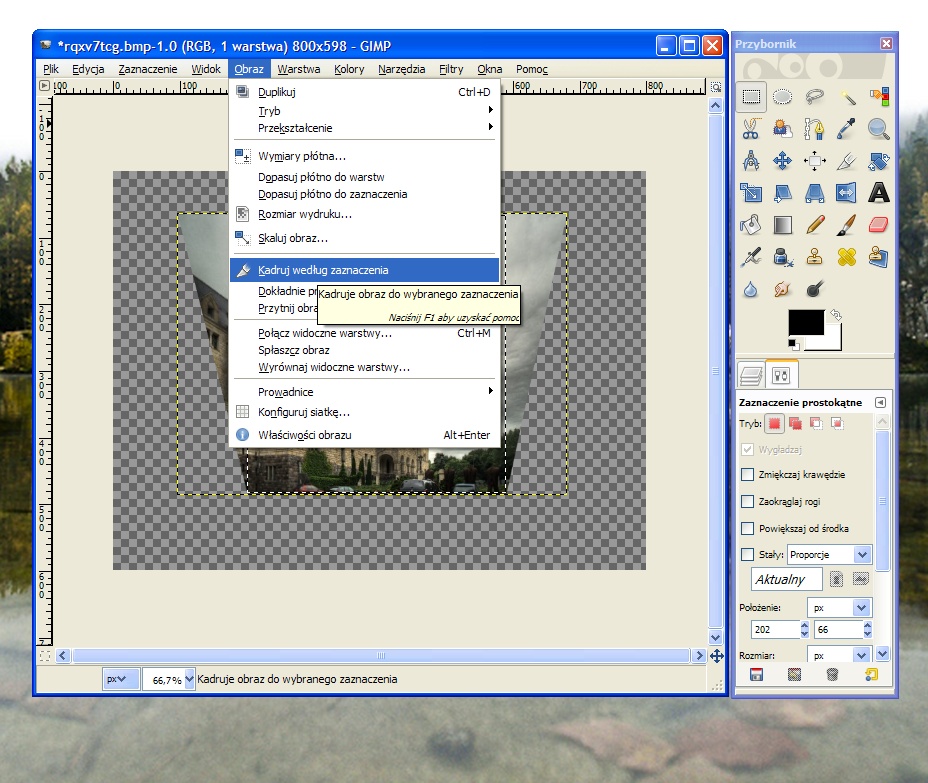Click the black foreground color swatch

pos(804,324)
